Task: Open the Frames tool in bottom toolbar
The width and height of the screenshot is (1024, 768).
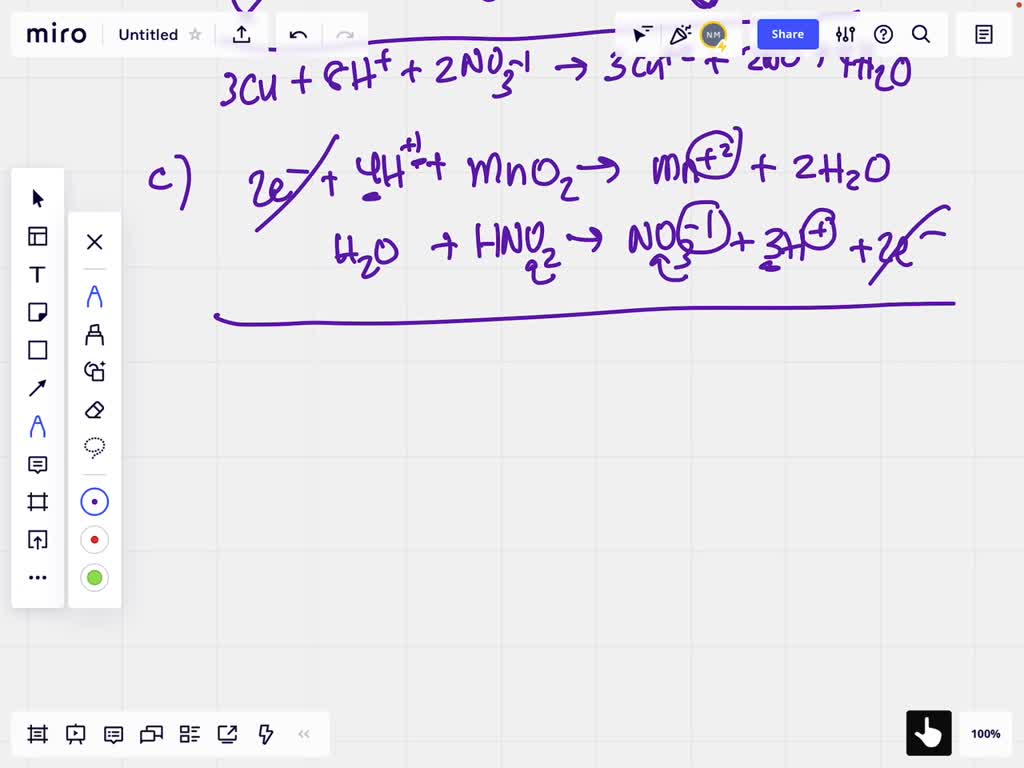Action: [37, 734]
